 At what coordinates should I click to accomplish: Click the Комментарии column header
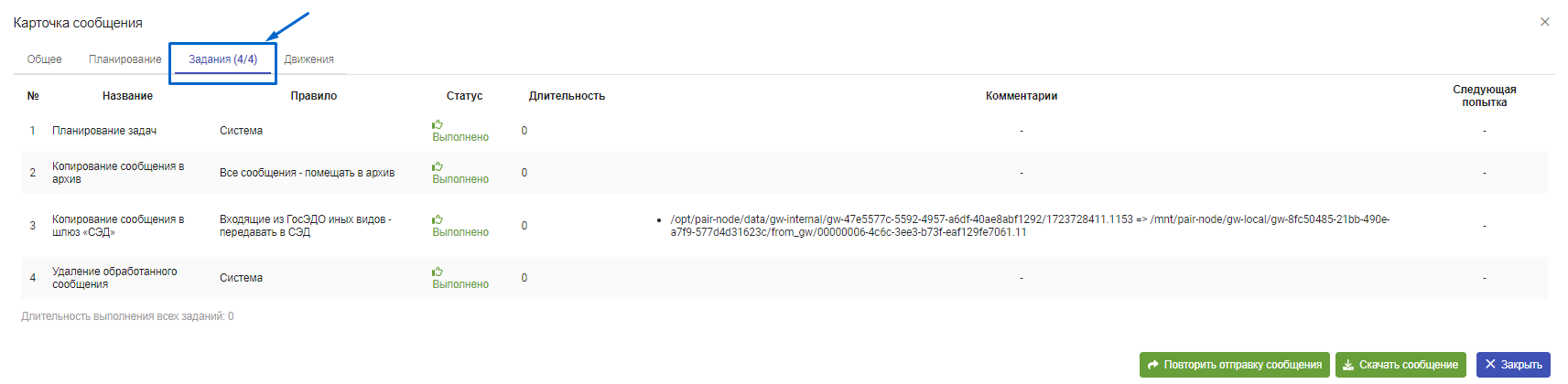[1022, 96]
